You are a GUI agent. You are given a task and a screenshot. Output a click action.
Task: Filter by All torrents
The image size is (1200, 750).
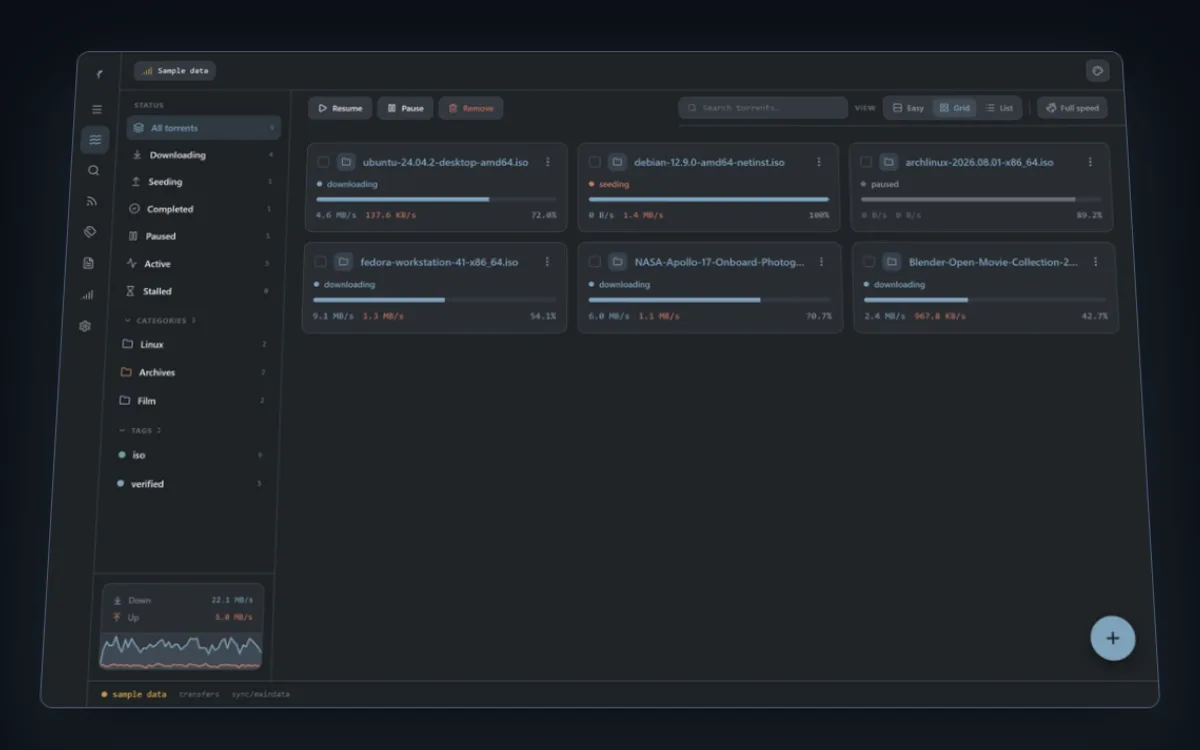[x=203, y=128]
